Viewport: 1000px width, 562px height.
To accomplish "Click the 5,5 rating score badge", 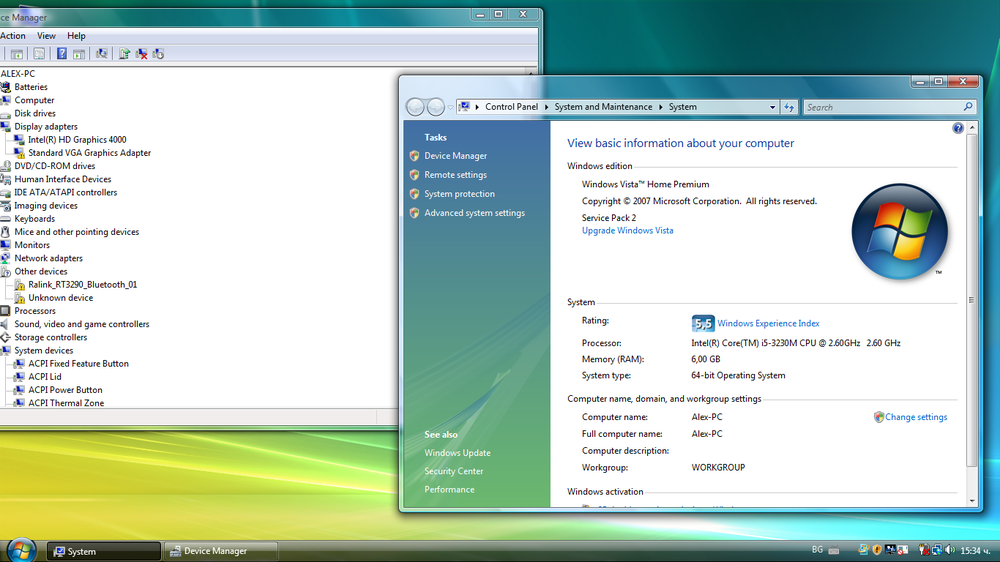I will coord(703,323).
